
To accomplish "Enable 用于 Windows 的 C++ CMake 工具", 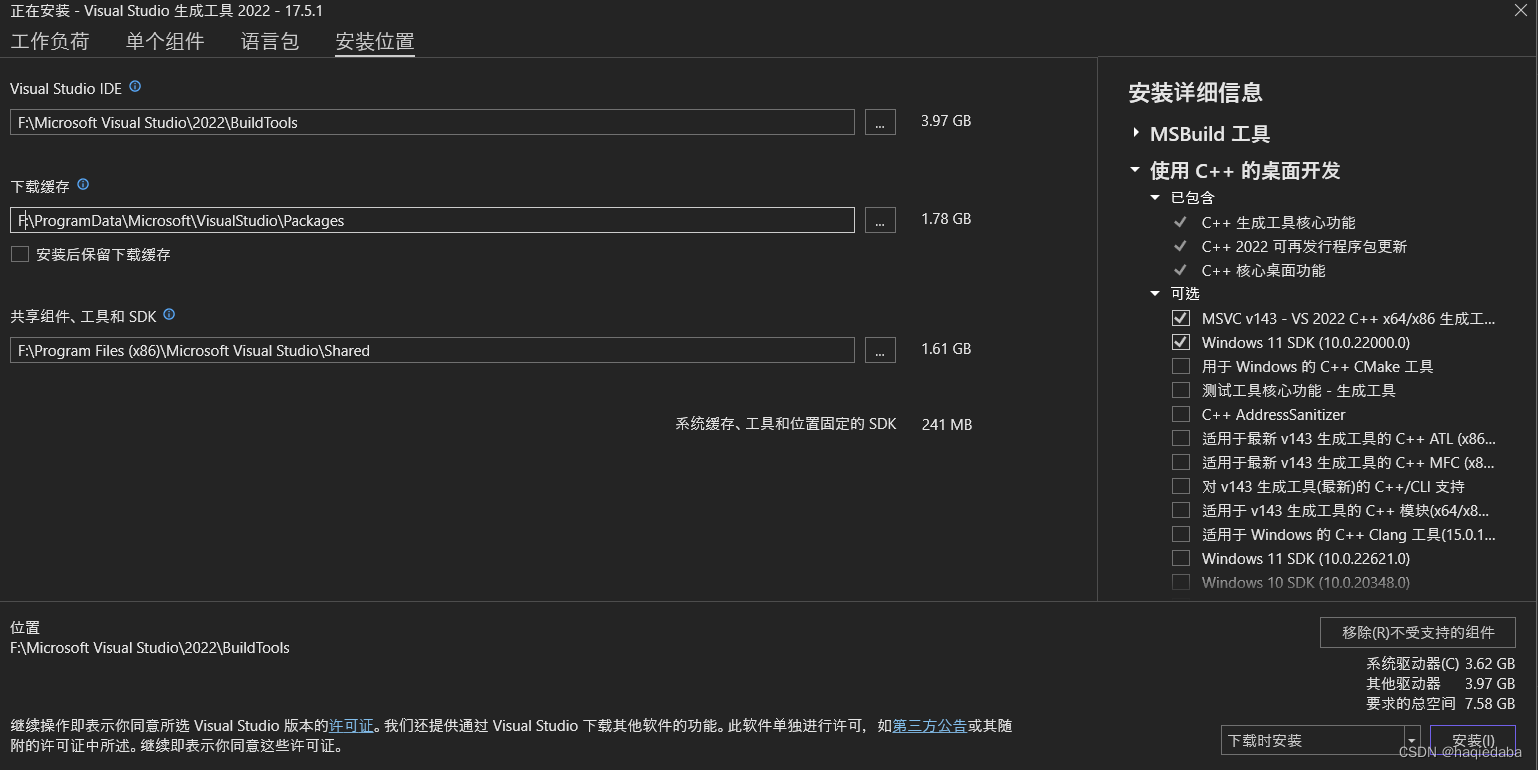I will [x=1181, y=366].
